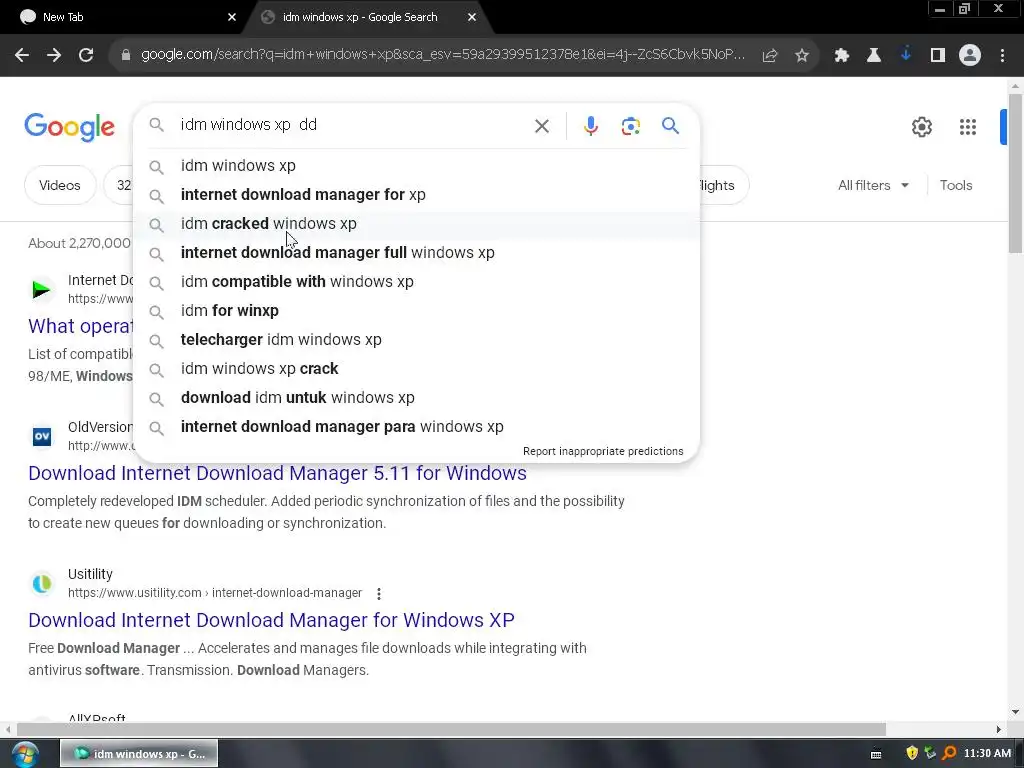Select suggestion 'telecharger idm windows xp'
1024x768 pixels.
point(417,340)
